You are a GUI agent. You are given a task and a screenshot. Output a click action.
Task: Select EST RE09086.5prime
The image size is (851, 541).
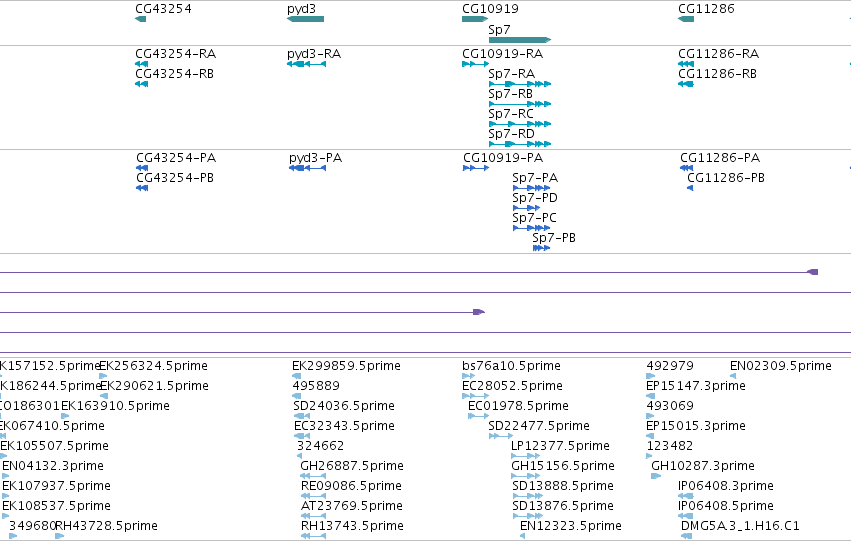pos(352,486)
